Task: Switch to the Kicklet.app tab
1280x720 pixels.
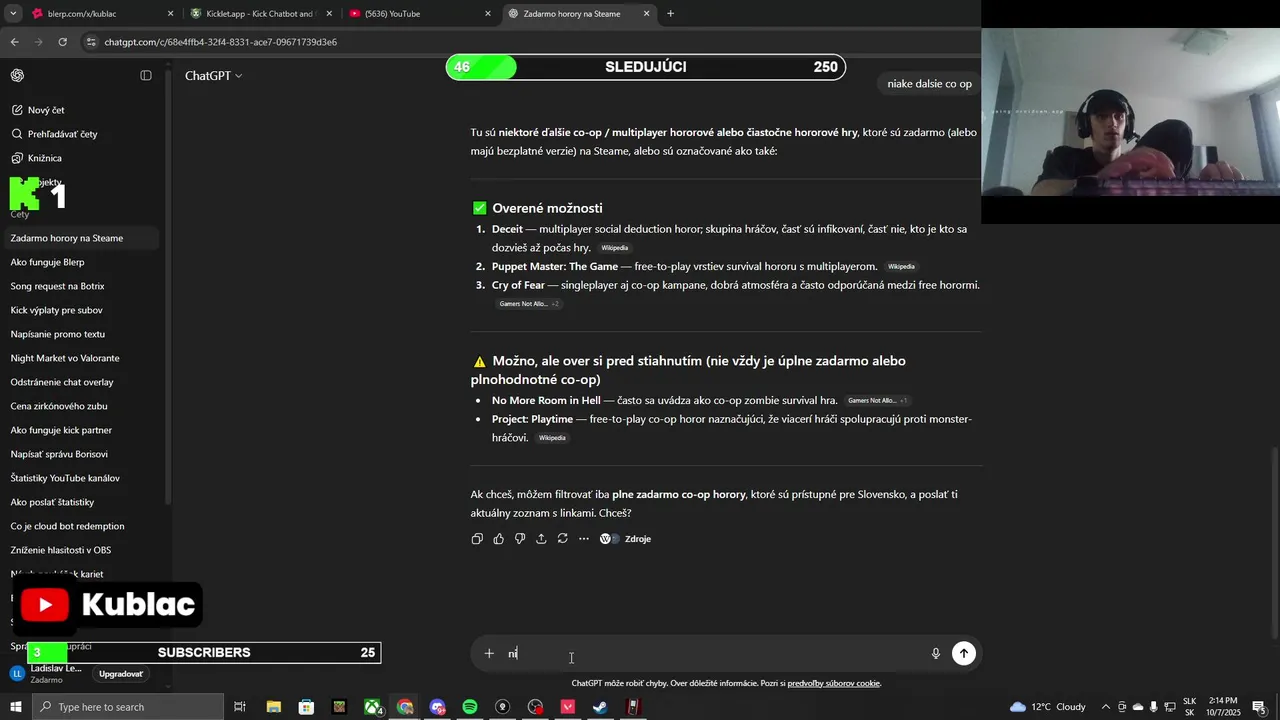Action: coord(260,14)
